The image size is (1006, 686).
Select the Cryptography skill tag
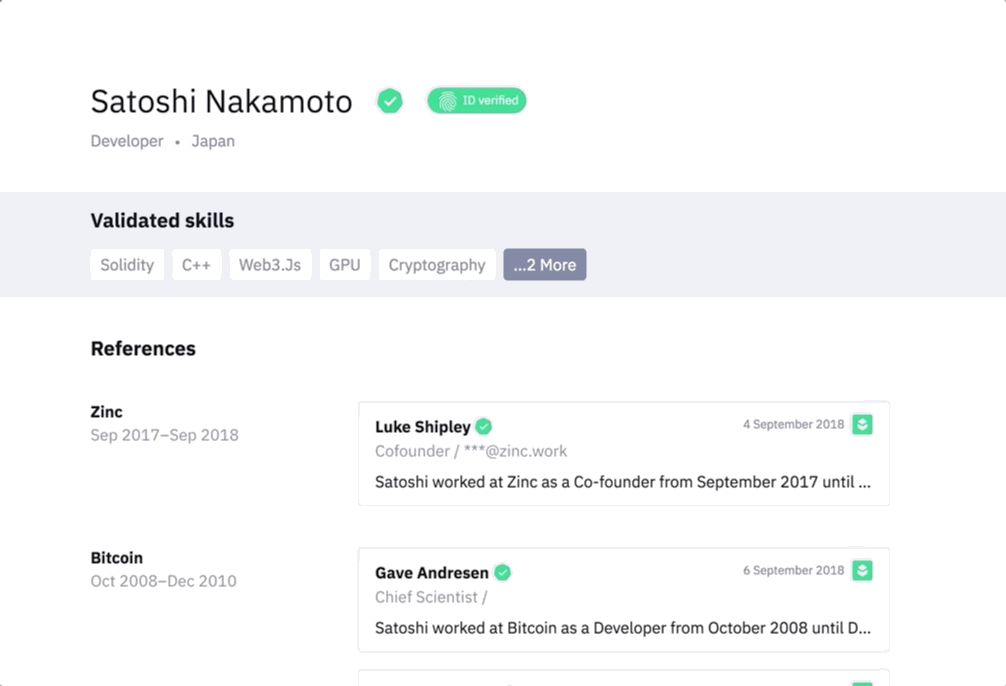coord(437,264)
